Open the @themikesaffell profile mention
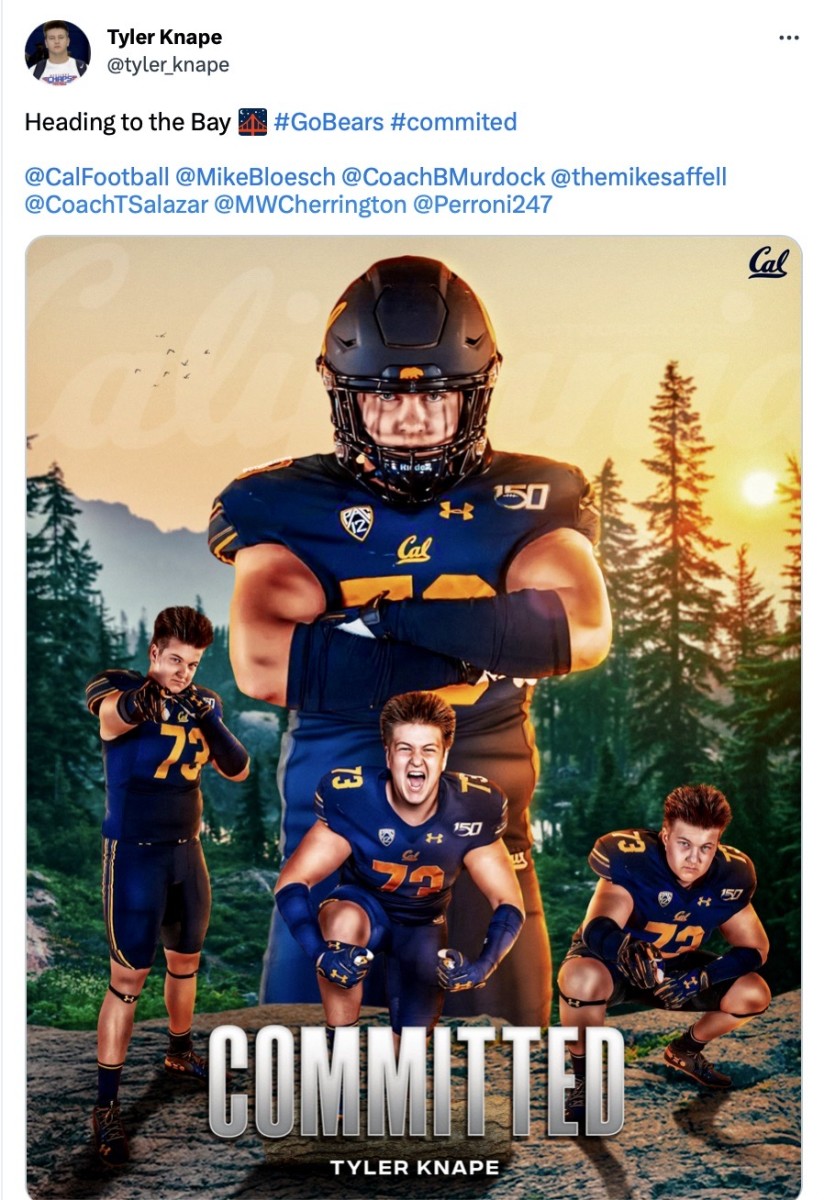Viewport: 824px width, 1200px height. [x=638, y=177]
